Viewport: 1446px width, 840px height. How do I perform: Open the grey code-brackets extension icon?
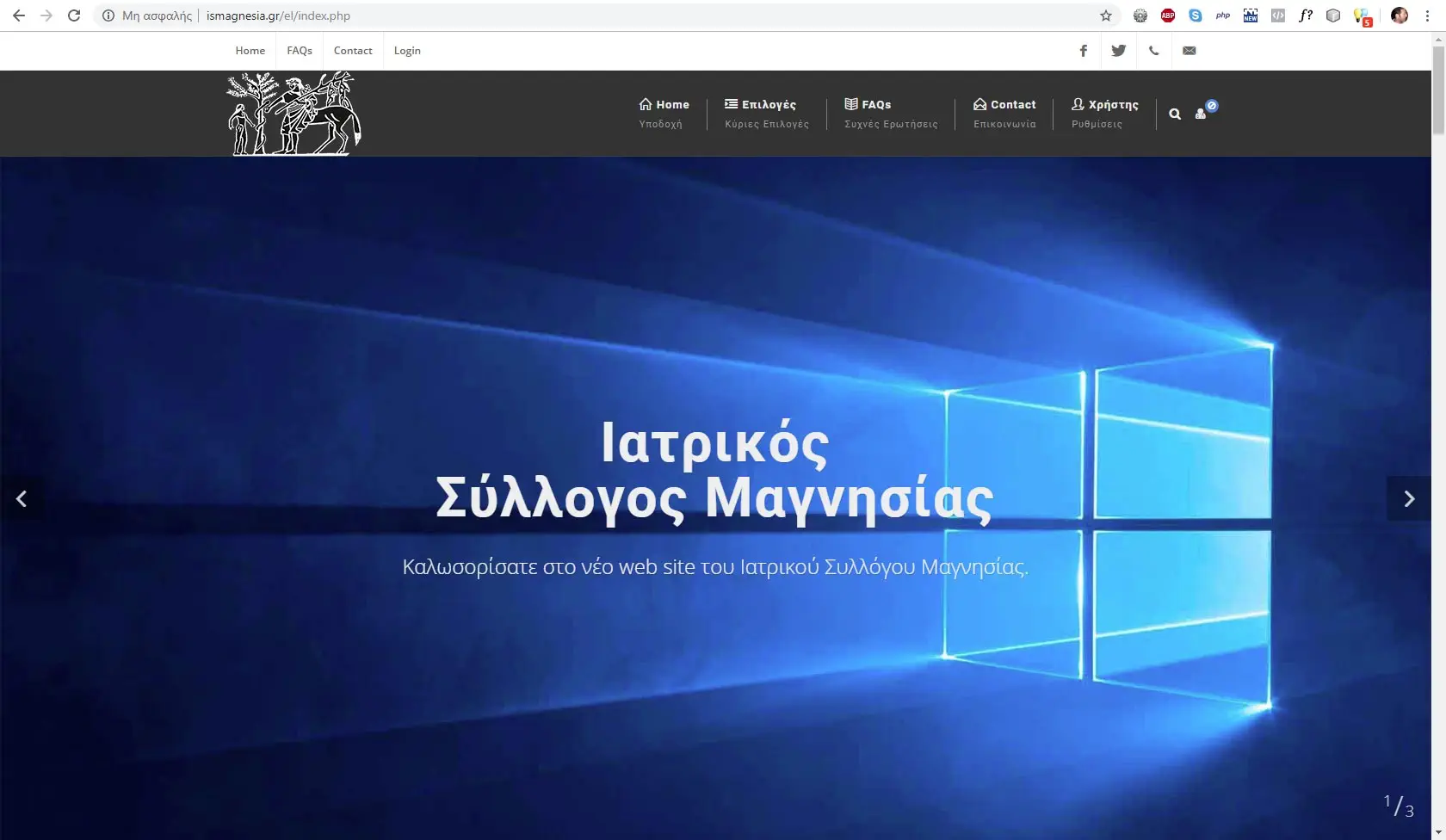(x=1278, y=15)
